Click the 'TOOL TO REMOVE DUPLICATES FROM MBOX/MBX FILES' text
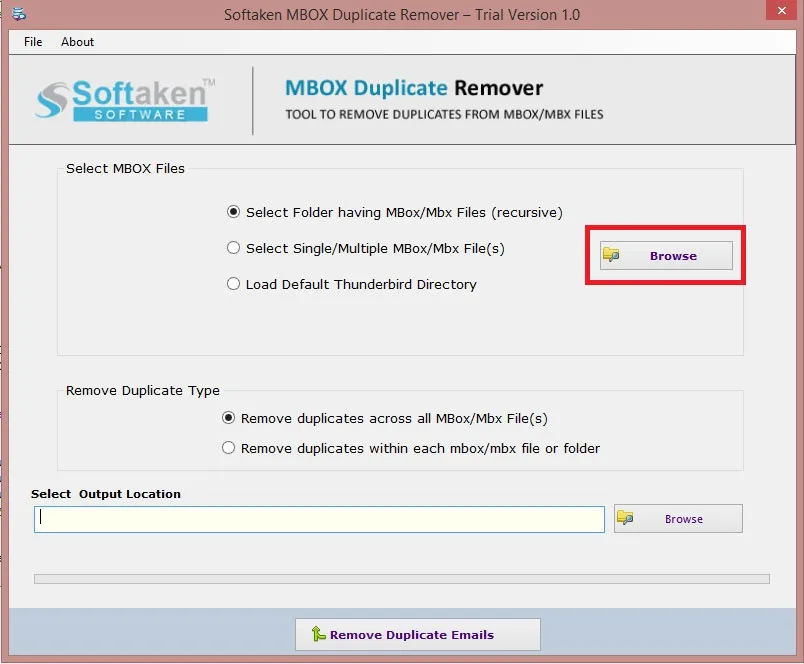804x664 pixels. coord(444,114)
